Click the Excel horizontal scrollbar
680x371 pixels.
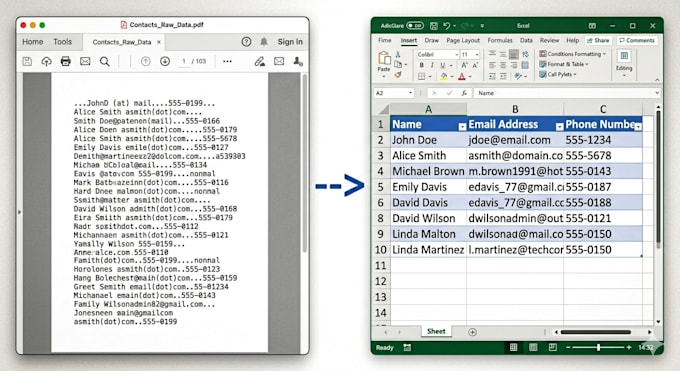(595, 332)
